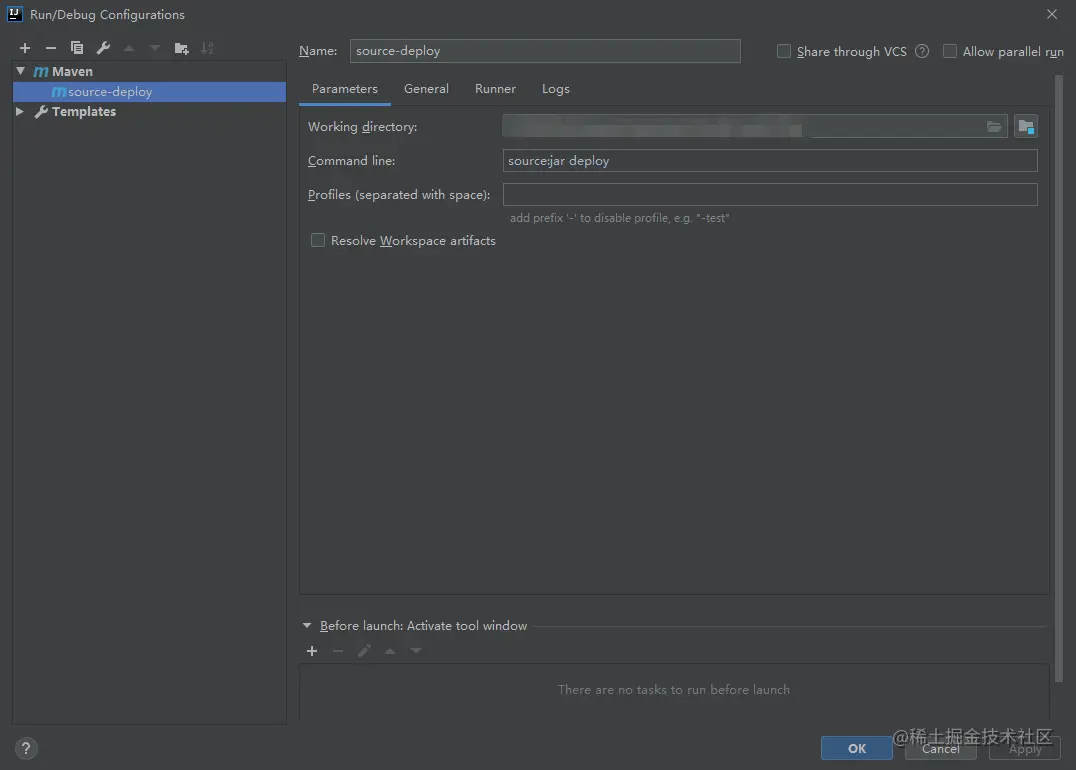Image resolution: width=1076 pixels, height=770 pixels.
Task: Collapse the Maven tree node
Action: [21, 71]
